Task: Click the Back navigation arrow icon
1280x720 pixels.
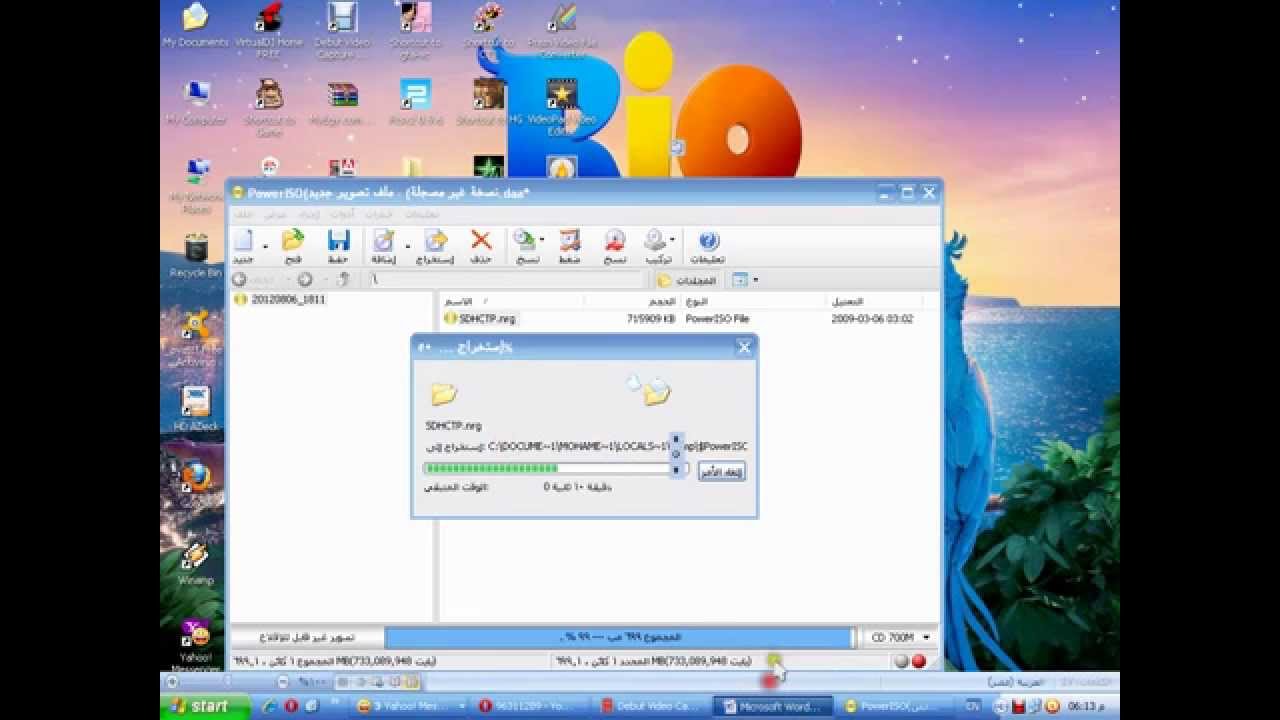Action: coord(240,280)
